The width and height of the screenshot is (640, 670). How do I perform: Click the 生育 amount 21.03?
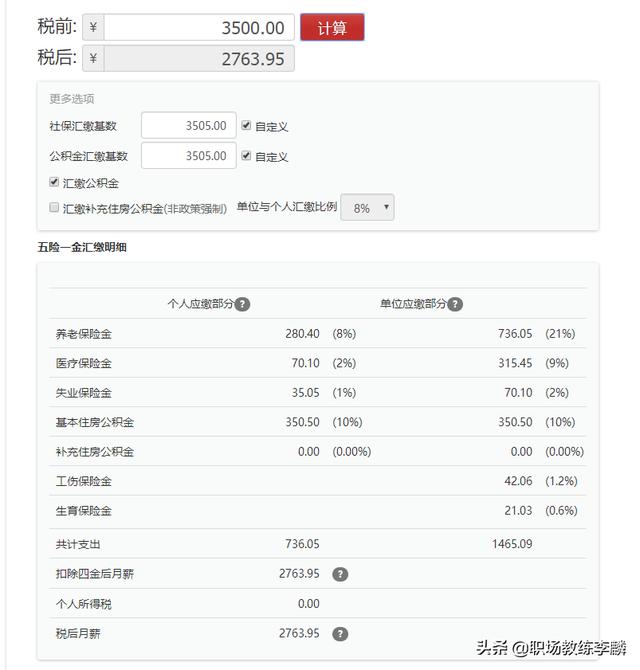[518, 511]
